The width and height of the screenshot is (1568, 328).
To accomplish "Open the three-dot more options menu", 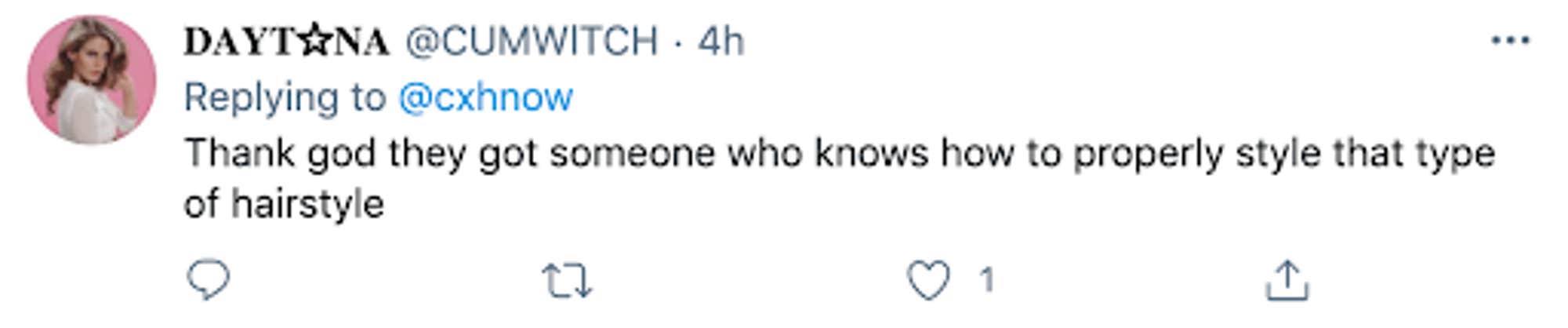I will point(1510,41).
